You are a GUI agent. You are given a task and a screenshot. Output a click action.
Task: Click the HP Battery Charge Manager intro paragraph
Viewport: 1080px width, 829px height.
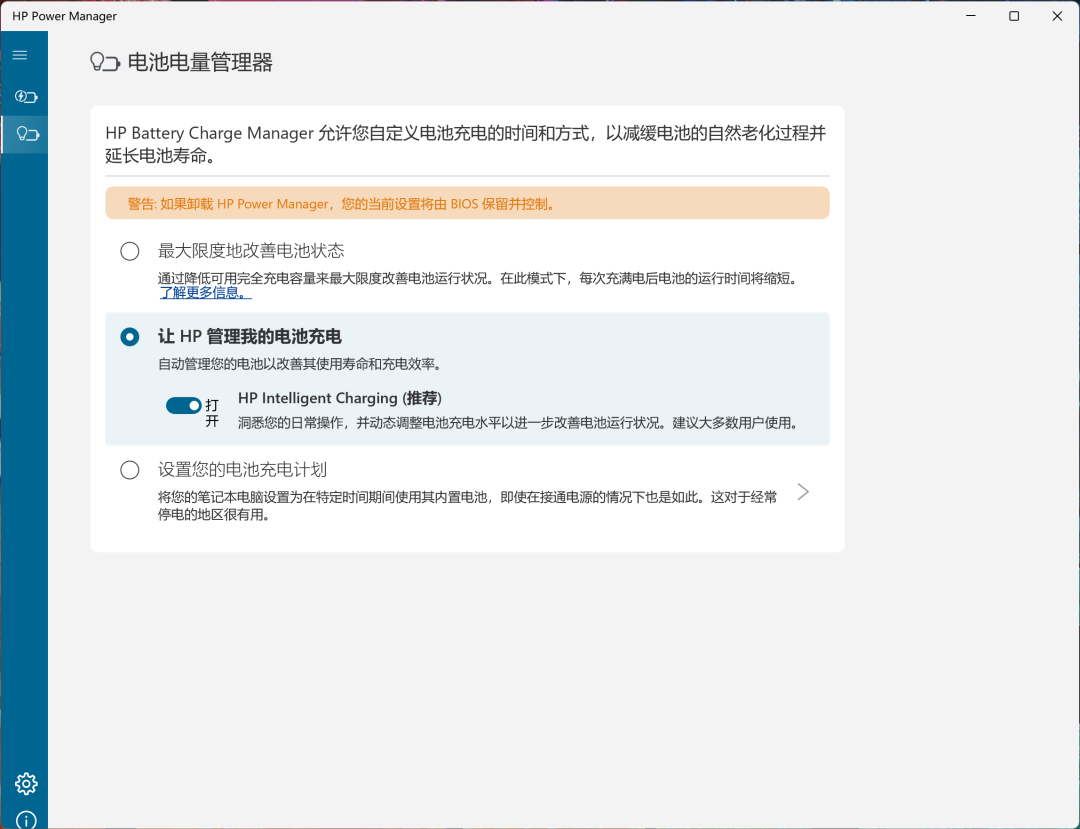tap(466, 144)
